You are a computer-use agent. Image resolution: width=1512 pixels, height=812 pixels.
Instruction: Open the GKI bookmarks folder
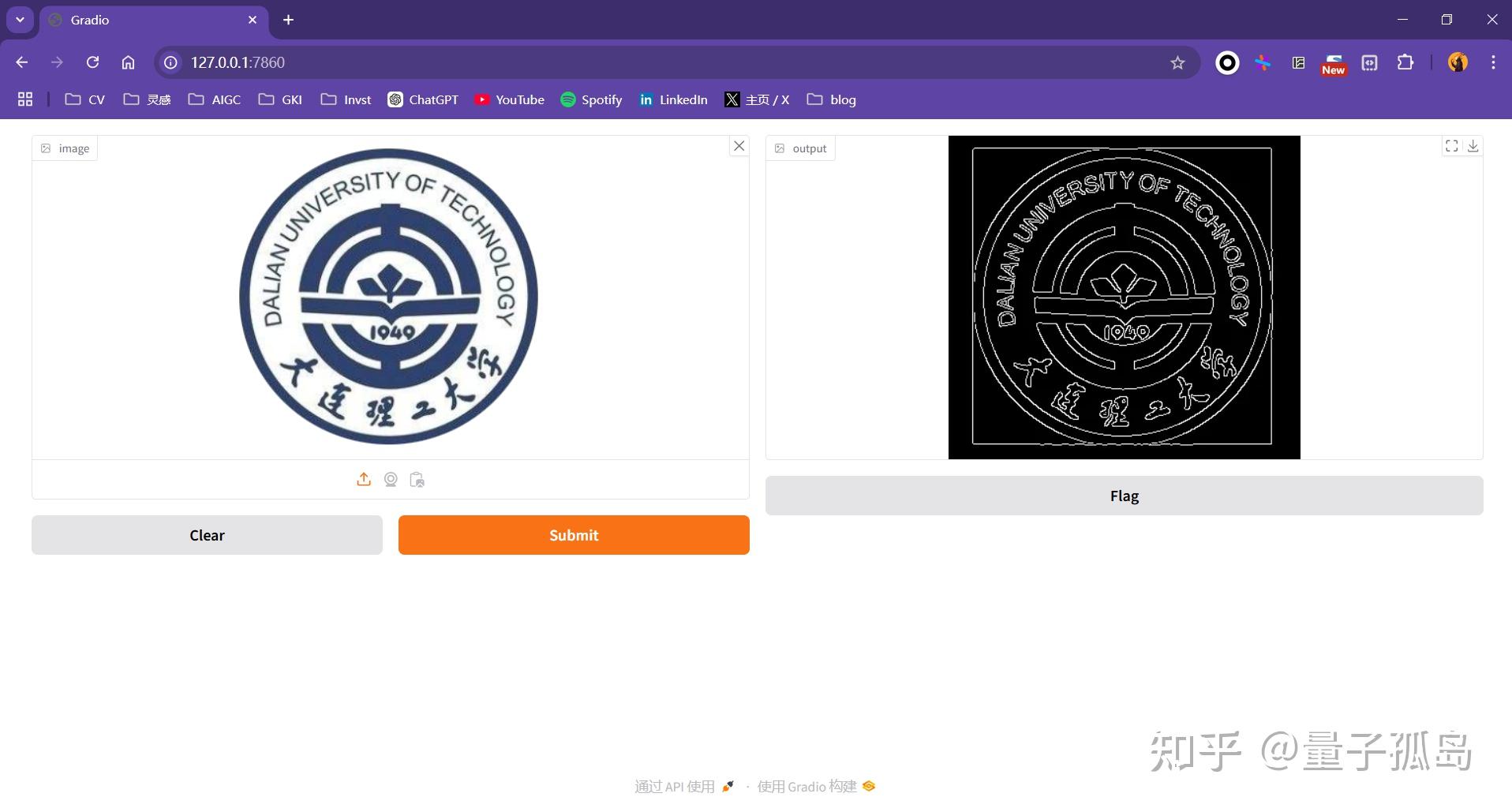280,99
